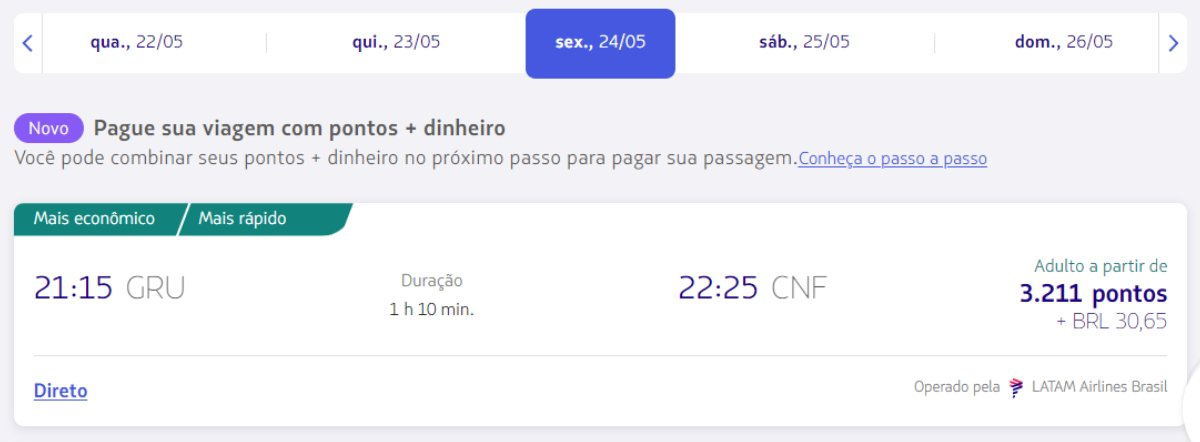The width and height of the screenshot is (1200, 442).
Task: Select the qui., 23/05 date tab
Action: click(396, 43)
